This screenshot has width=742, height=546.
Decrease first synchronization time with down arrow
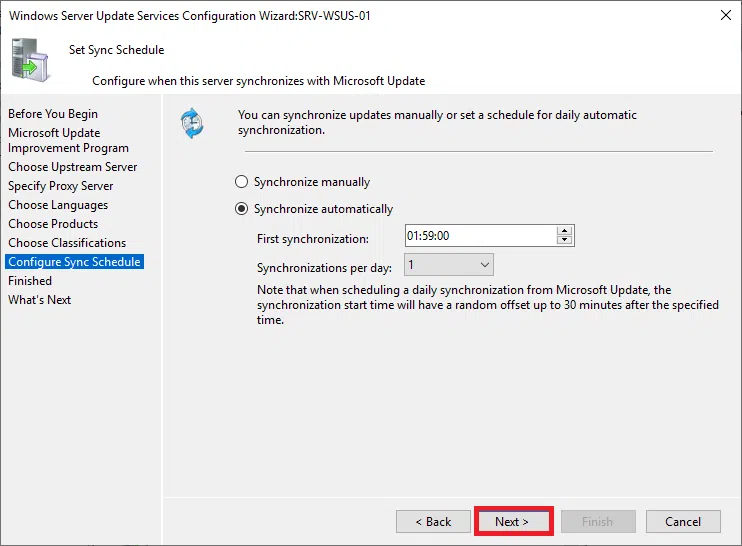(565, 241)
